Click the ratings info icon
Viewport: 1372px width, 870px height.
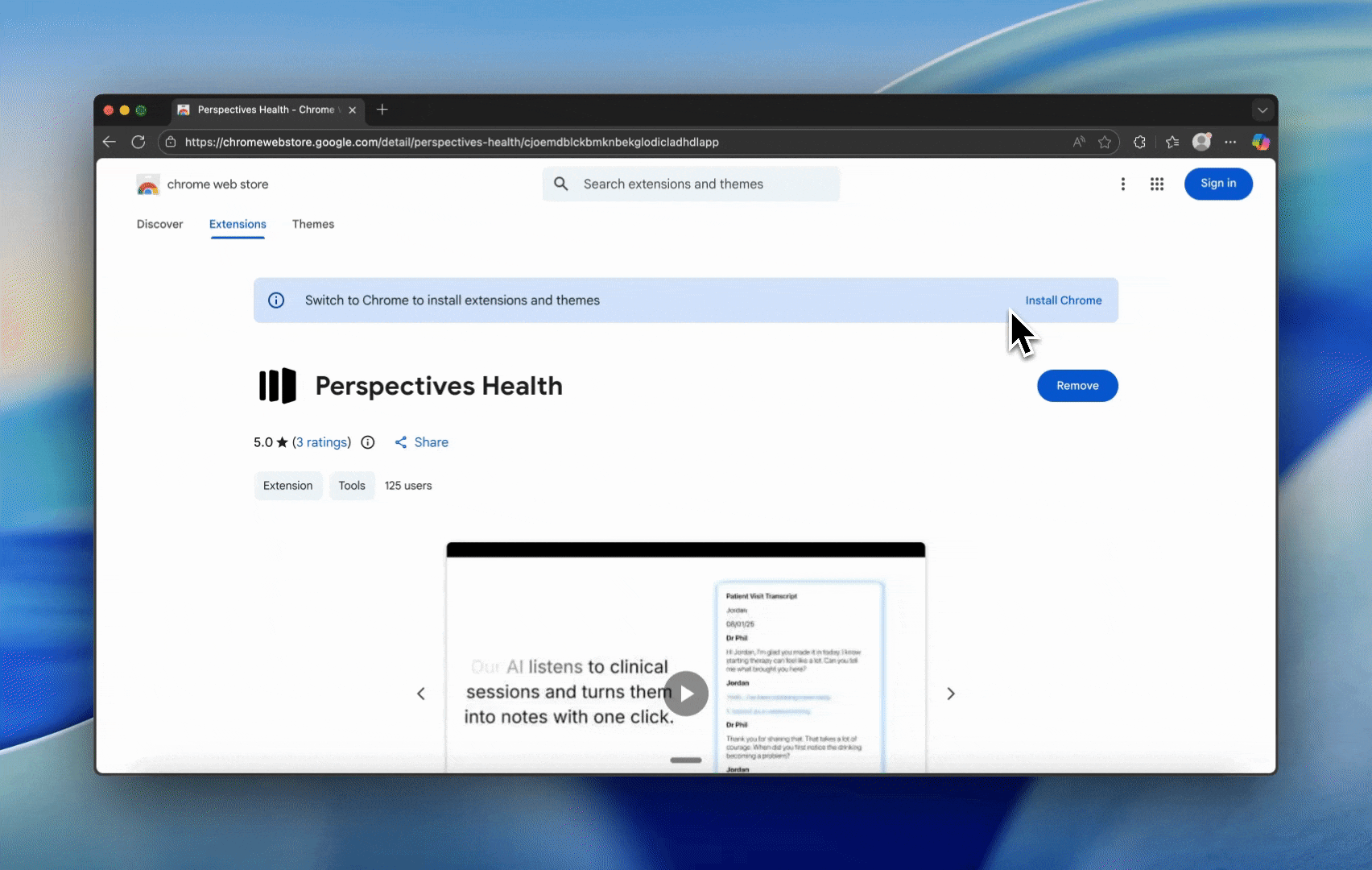coord(368,442)
